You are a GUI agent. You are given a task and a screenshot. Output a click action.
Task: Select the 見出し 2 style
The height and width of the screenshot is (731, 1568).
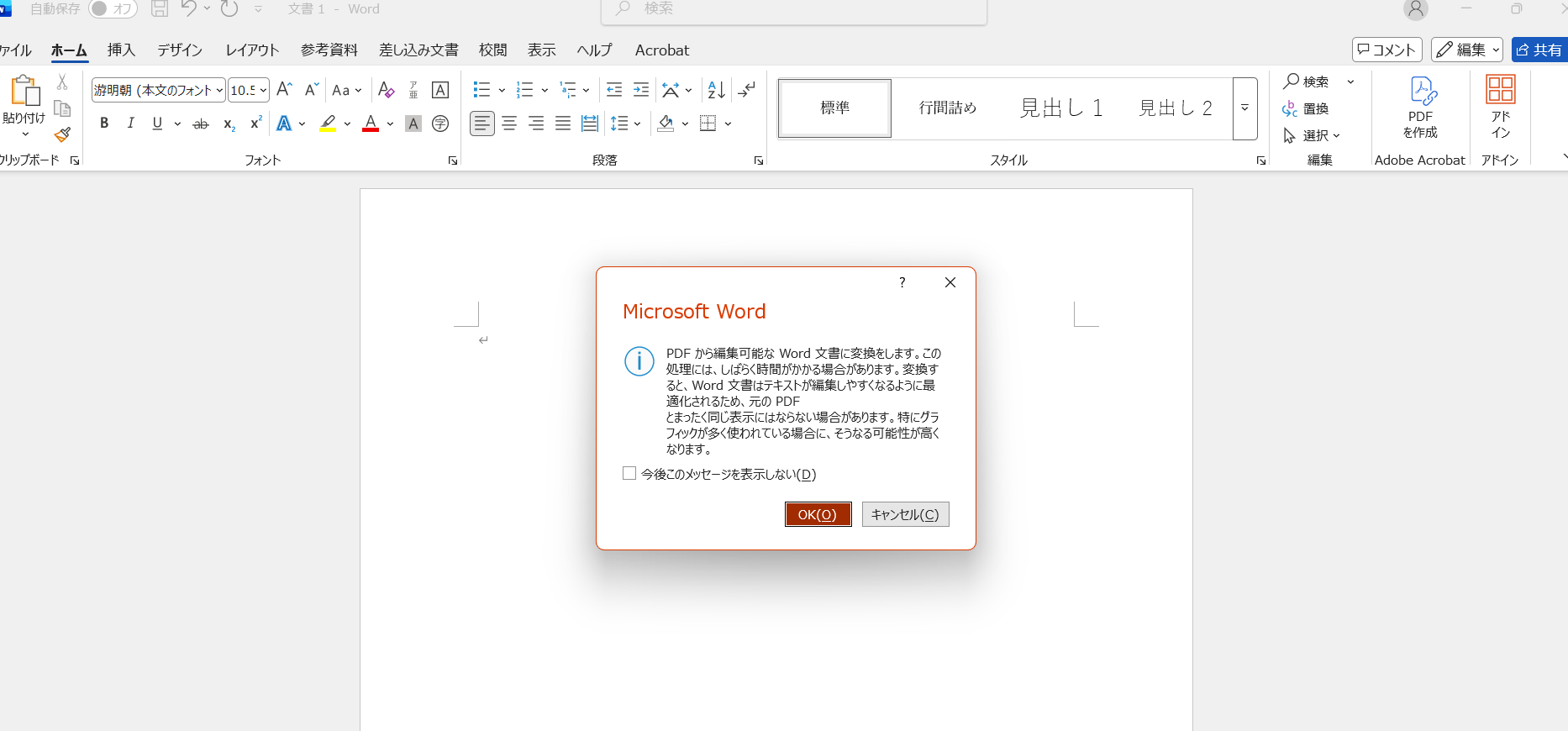(x=1175, y=108)
